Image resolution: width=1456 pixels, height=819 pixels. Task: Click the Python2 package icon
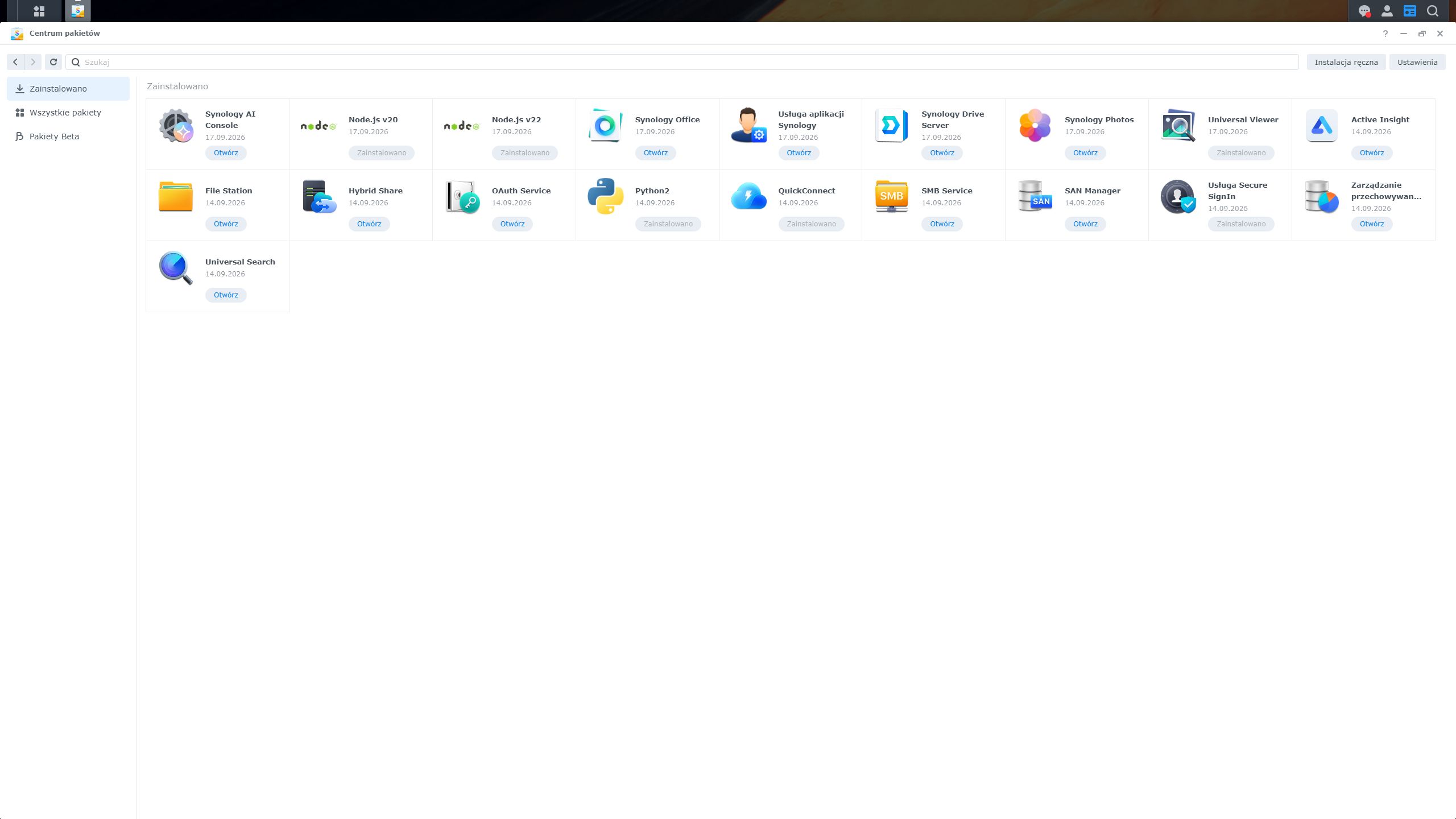[605, 197]
